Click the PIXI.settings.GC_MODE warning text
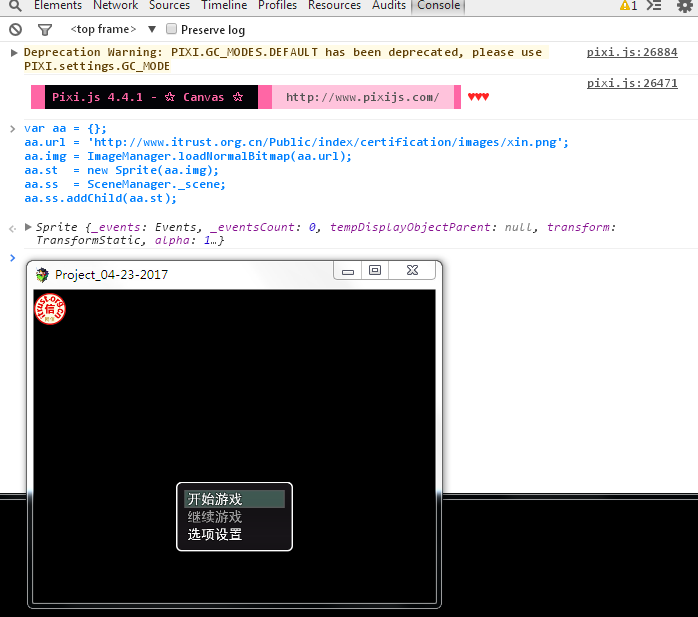Screen dimensions: 698x617 97,66
